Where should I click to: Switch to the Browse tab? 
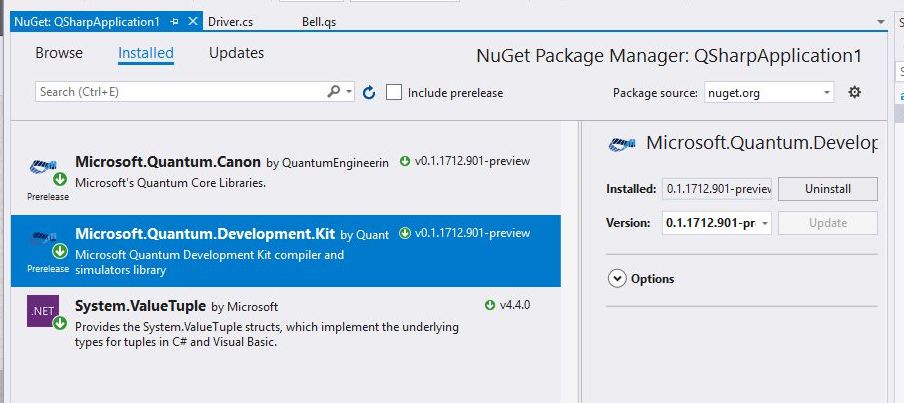[x=59, y=53]
